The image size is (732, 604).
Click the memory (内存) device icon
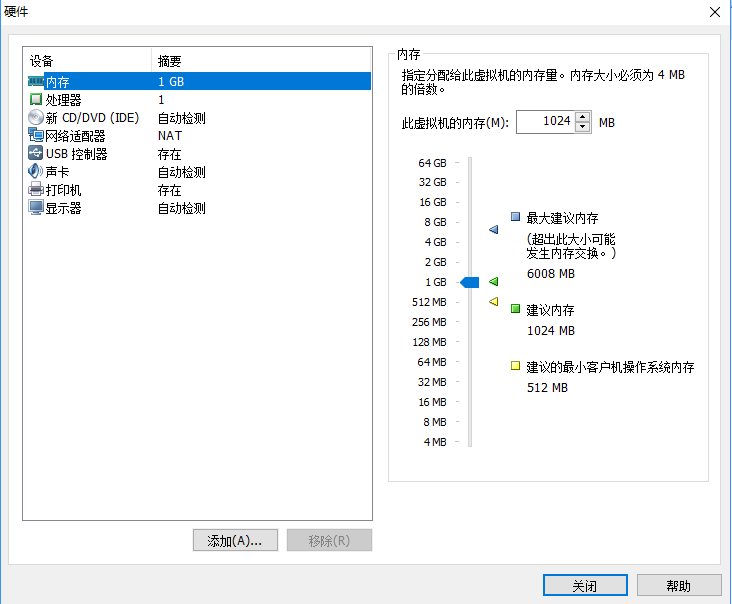[x=36, y=81]
